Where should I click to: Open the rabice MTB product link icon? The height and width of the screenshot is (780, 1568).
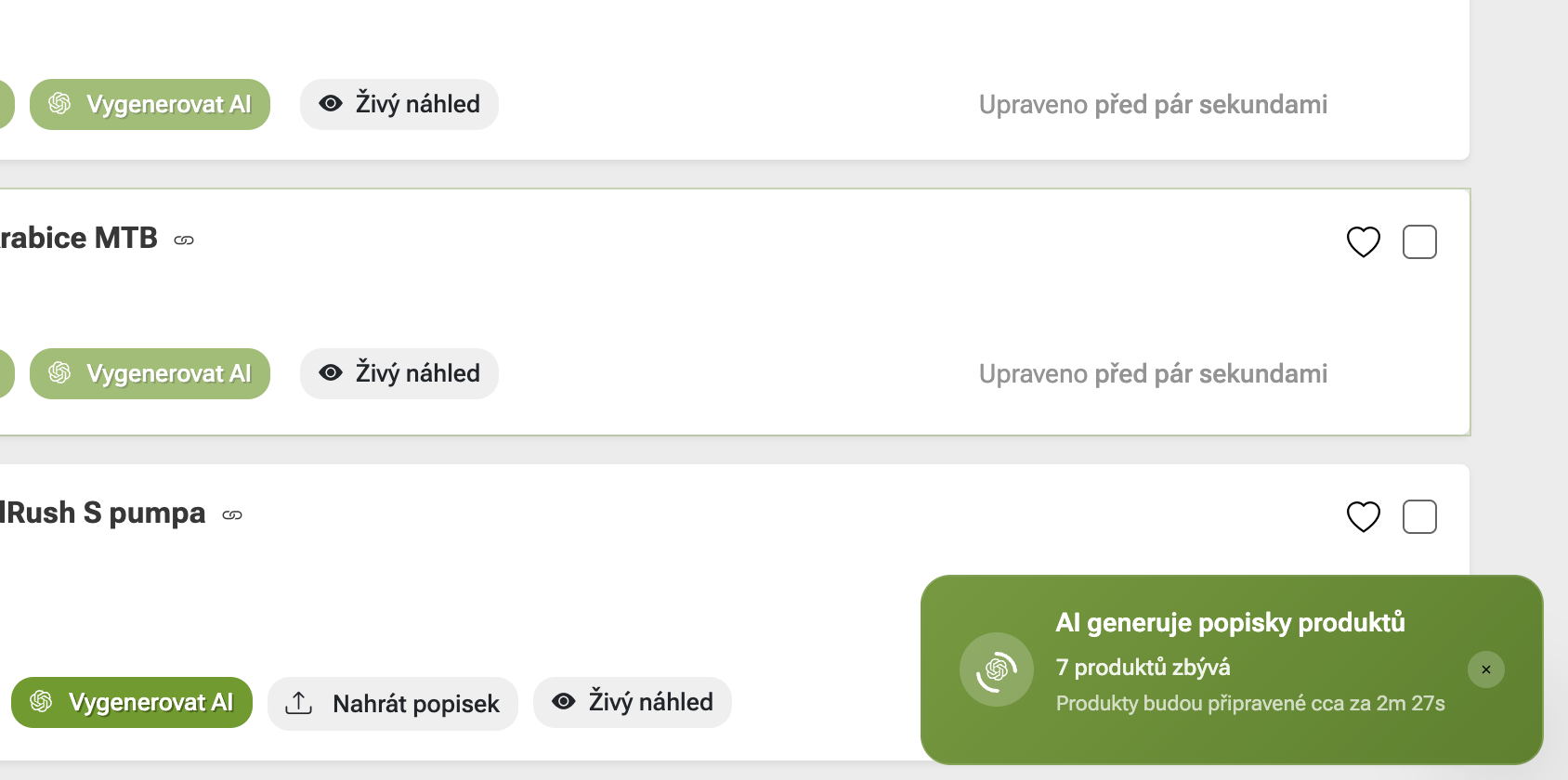[184, 240]
